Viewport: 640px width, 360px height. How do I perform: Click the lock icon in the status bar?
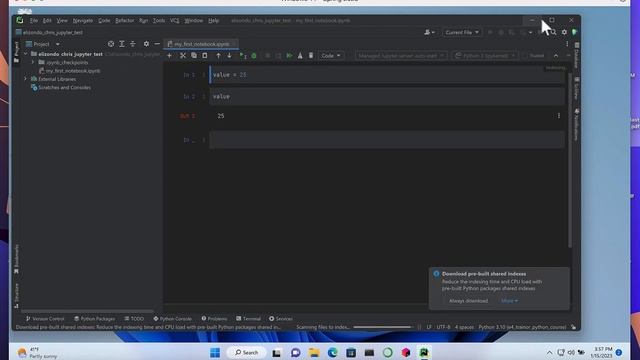point(573,327)
